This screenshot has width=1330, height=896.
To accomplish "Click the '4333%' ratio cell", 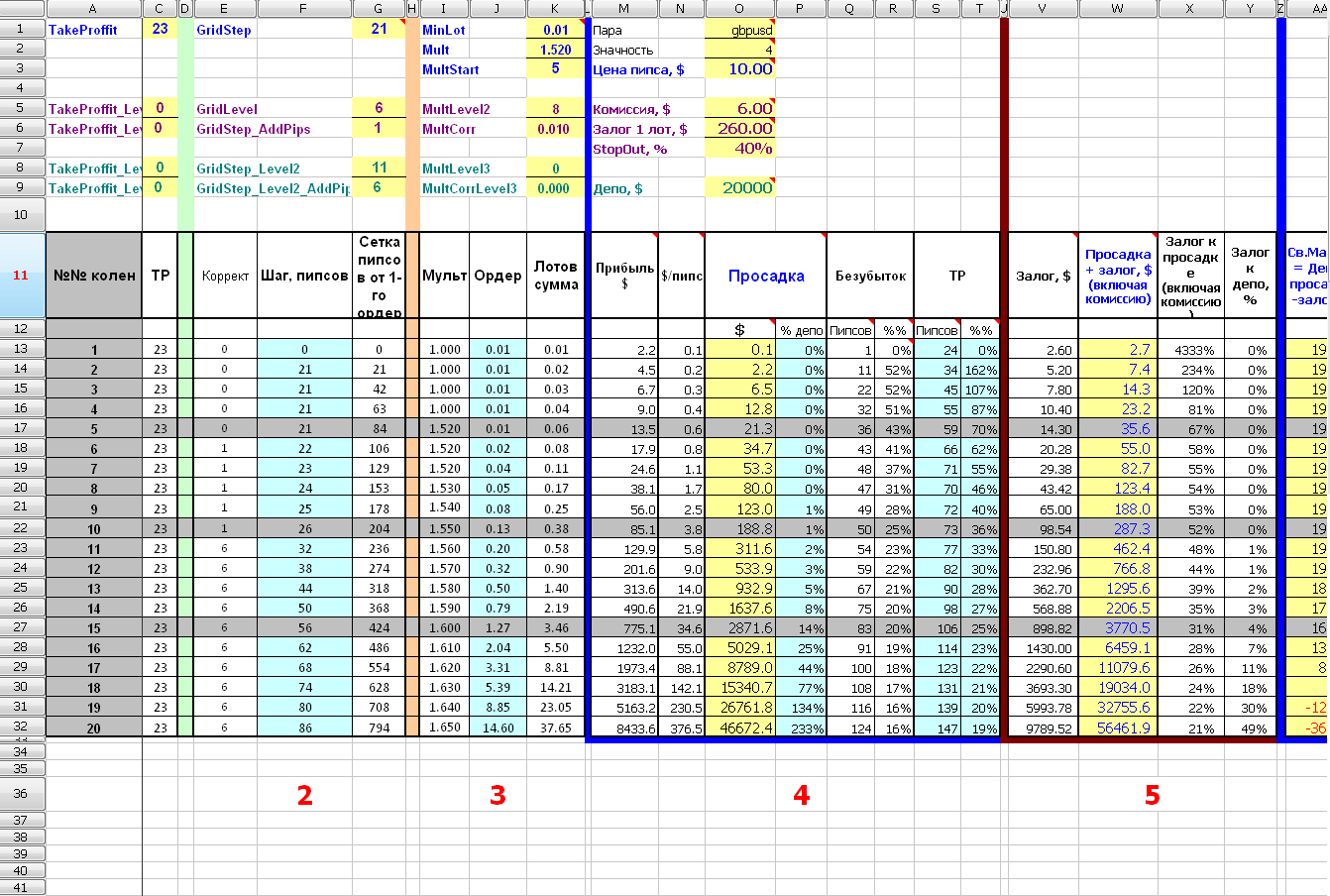I will 1191,350.
